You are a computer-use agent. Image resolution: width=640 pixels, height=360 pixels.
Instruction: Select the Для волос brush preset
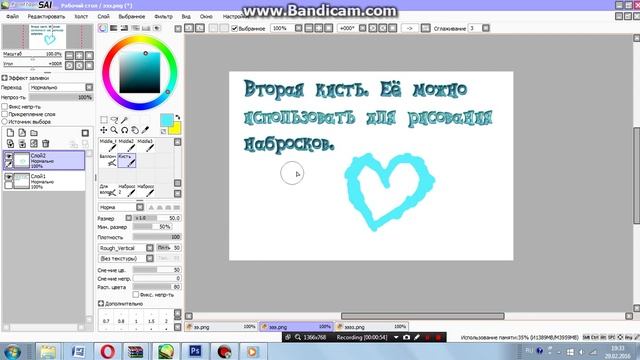[108, 190]
